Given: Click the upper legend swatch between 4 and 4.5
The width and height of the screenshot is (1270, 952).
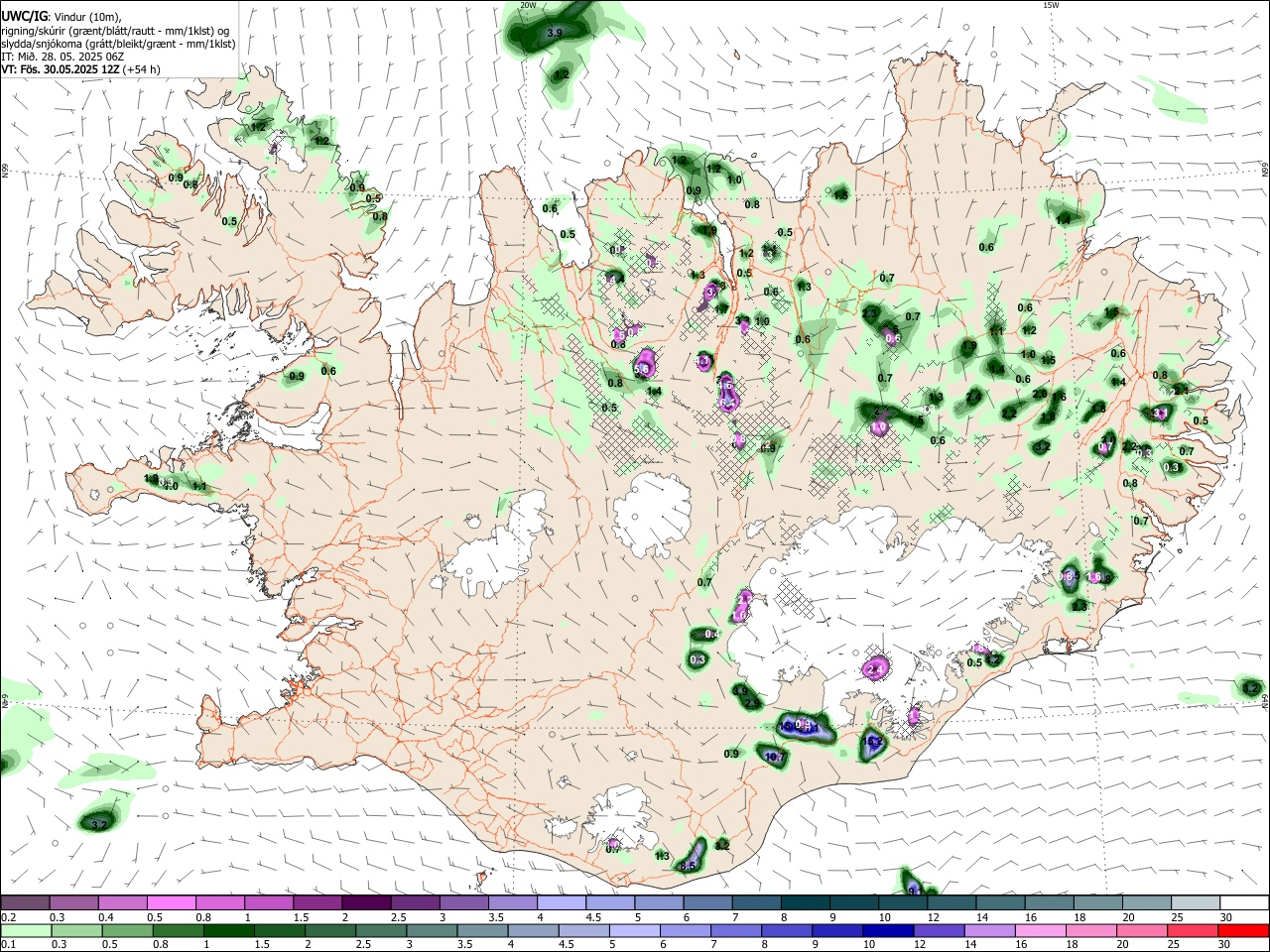Looking at the screenshot, I should pos(561,903).
